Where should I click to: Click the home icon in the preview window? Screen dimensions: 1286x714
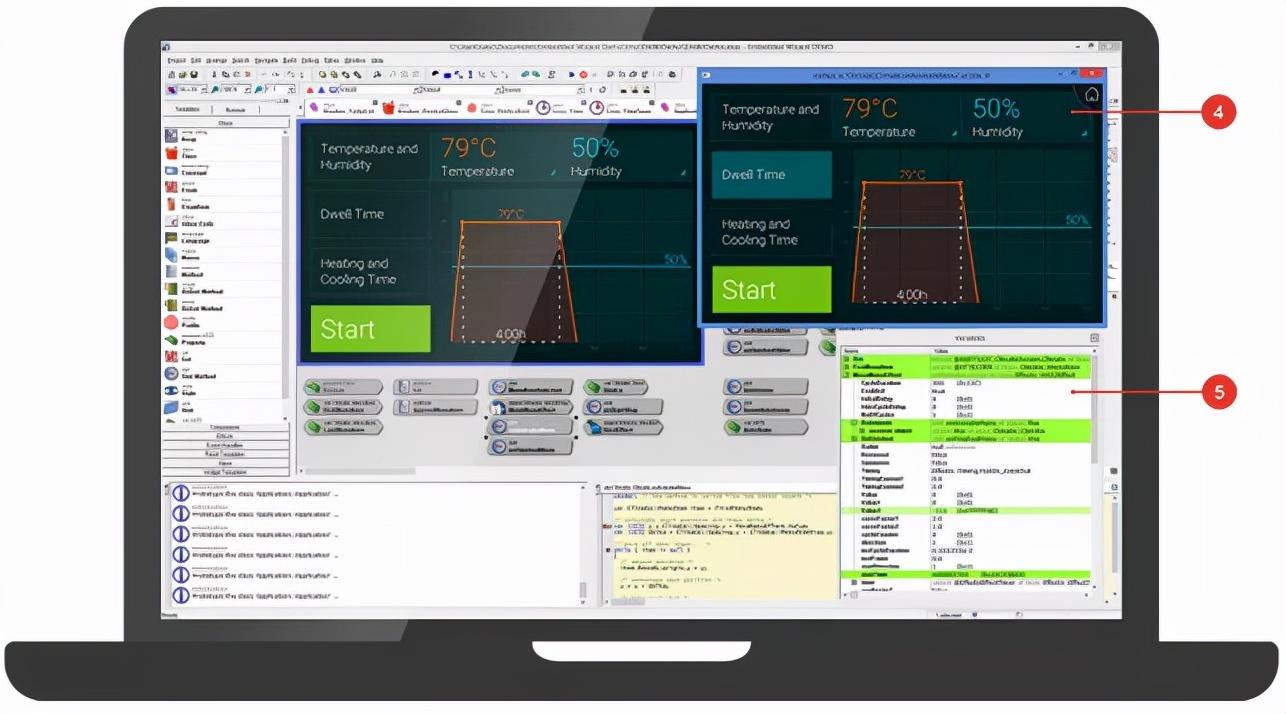[x=1092, y=95]
